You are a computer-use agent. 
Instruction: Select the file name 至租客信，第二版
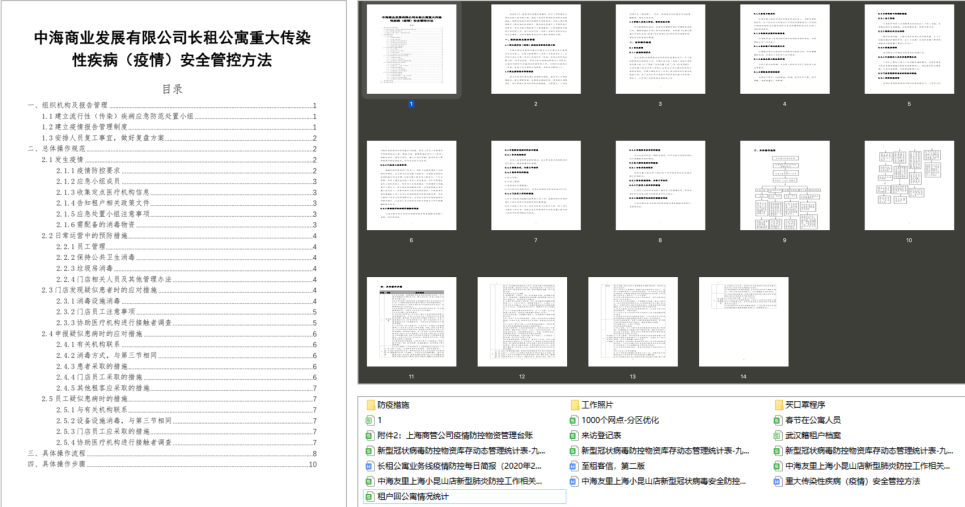click(613, 466)
